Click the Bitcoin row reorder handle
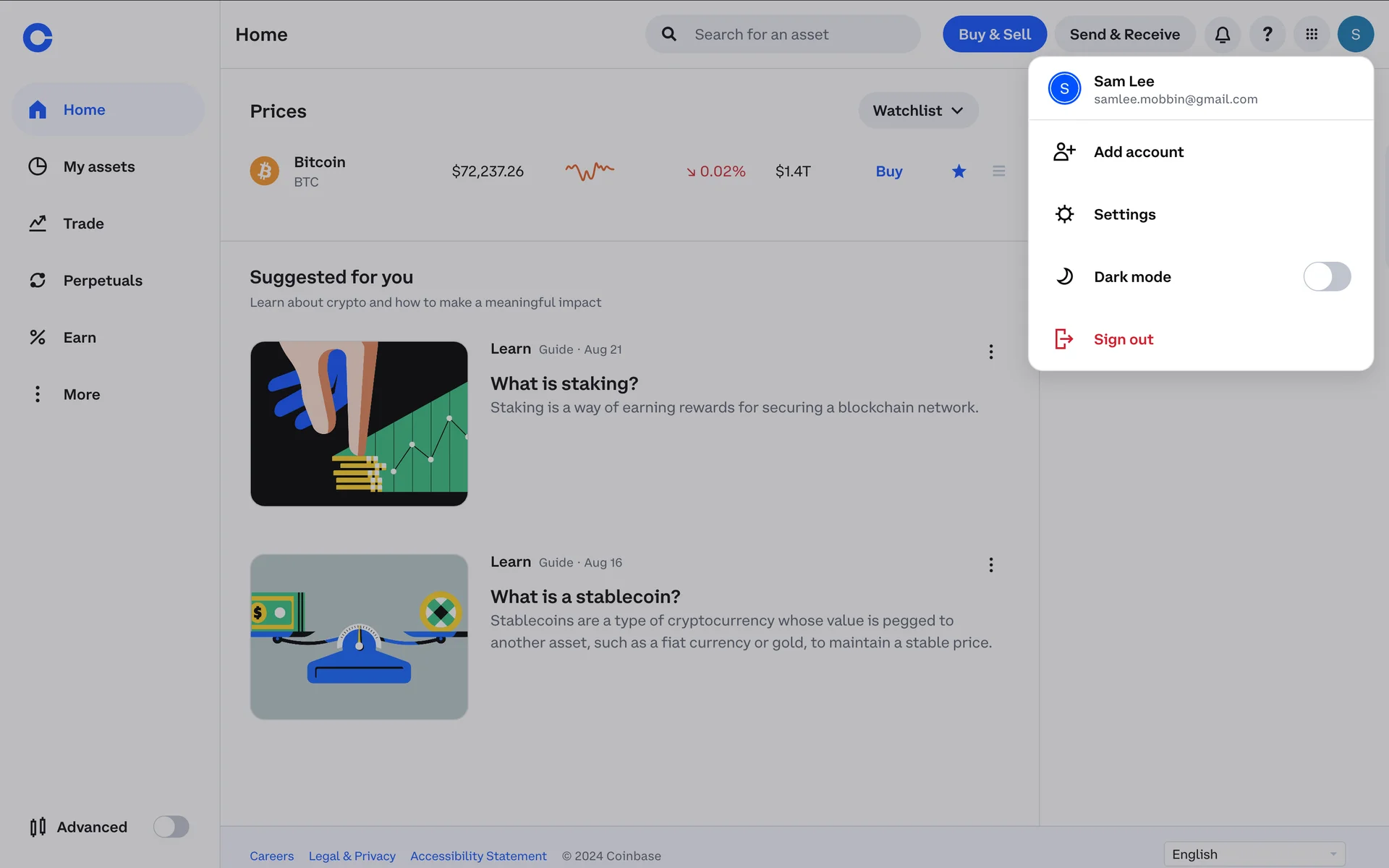 point(998,171)
